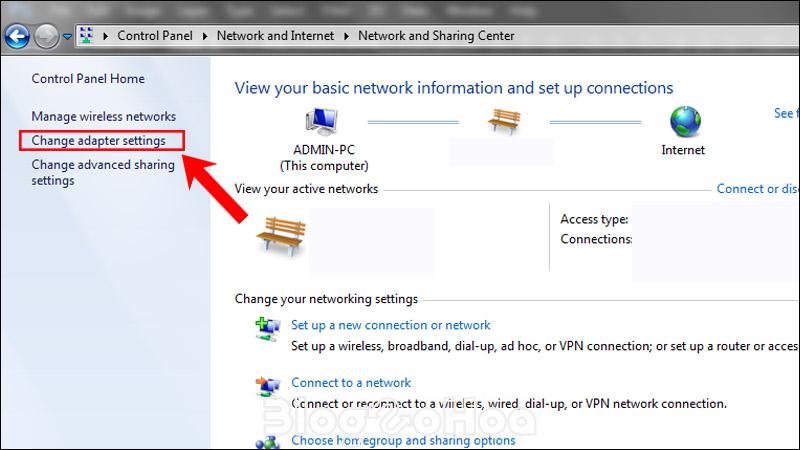
Task: Click Connect or disconnect link
Action: click(x=758, y=189)
